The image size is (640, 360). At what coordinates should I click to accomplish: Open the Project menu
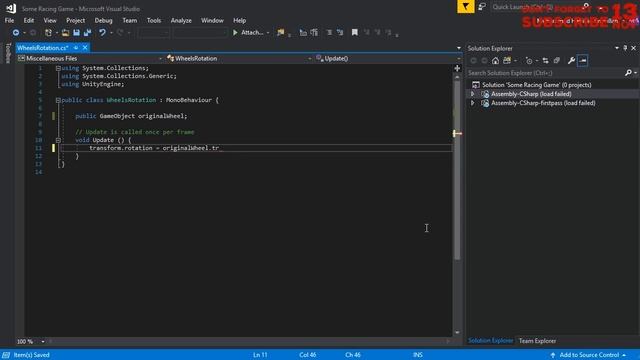(x=76, y=20)
